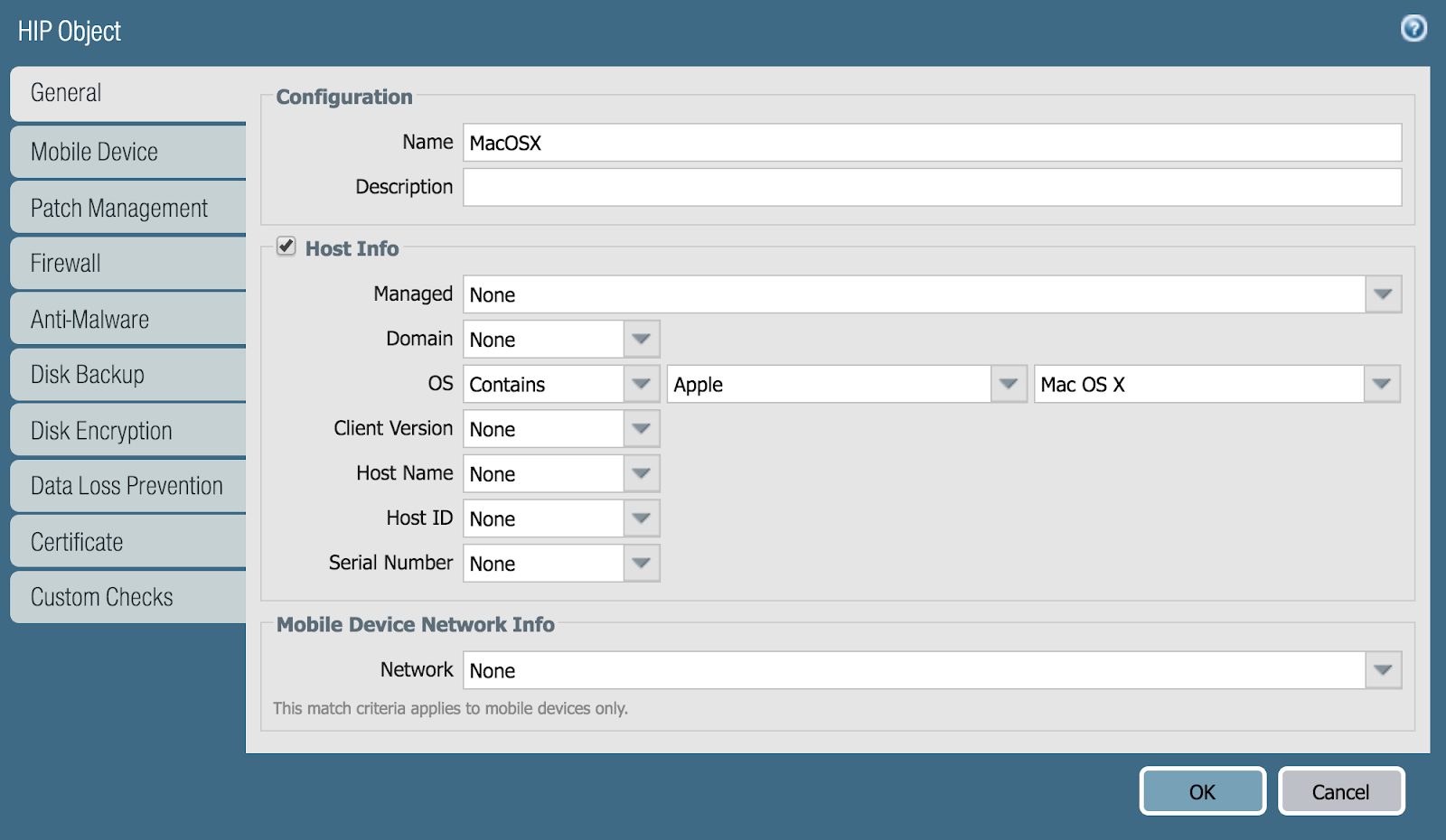Select the Disk Encryption tab
Viewport: 1446px width, 840px height.
(x=128, y=431)
